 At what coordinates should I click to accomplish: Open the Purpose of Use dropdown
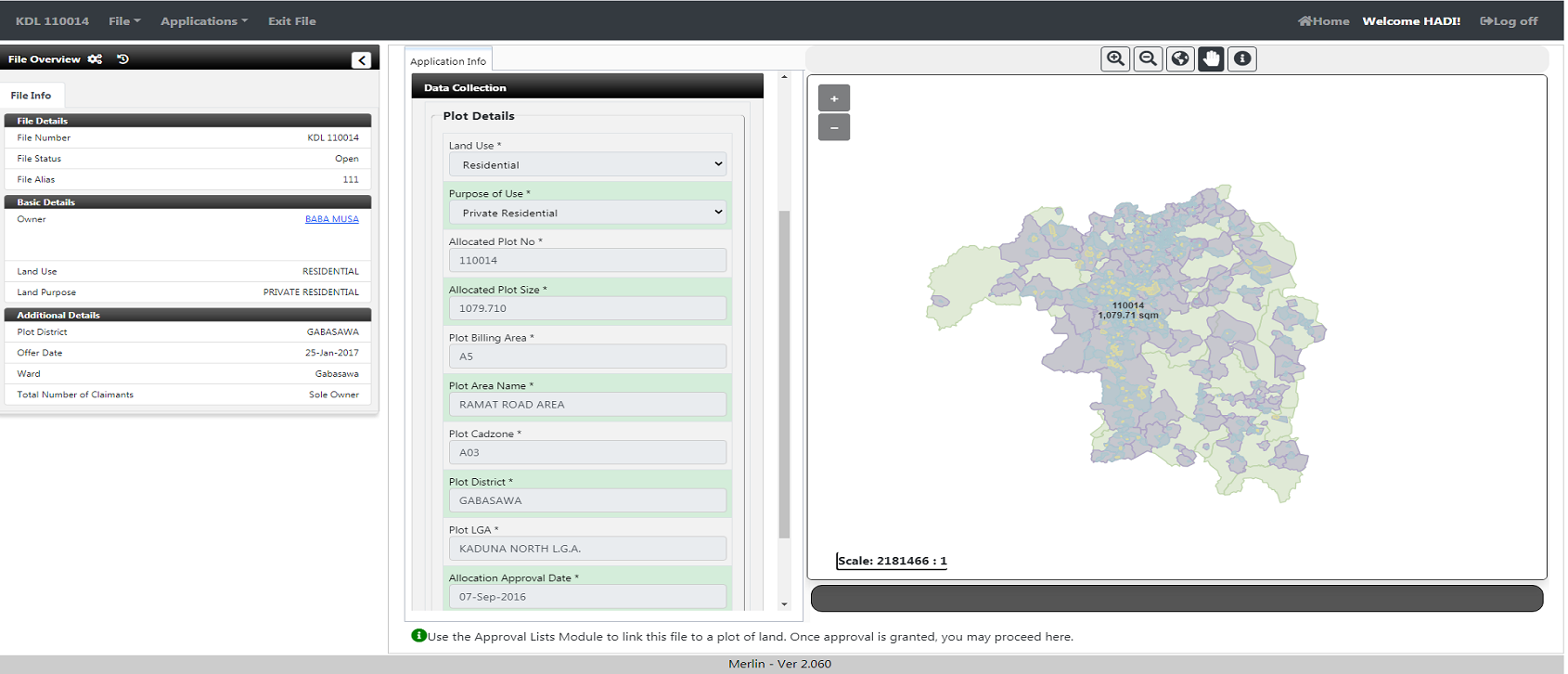587,213
